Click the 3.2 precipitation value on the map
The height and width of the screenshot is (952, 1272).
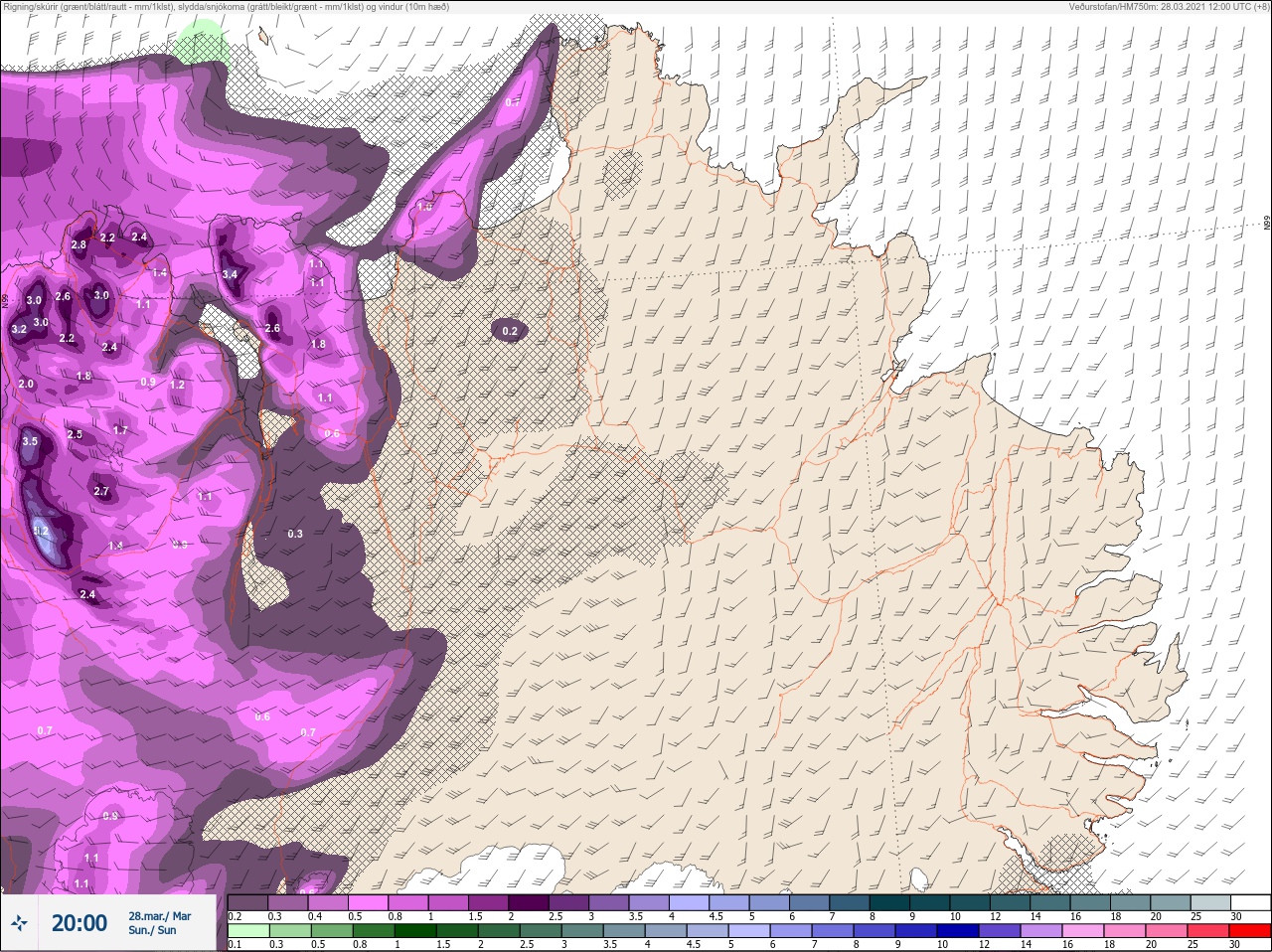click(19, 329)
